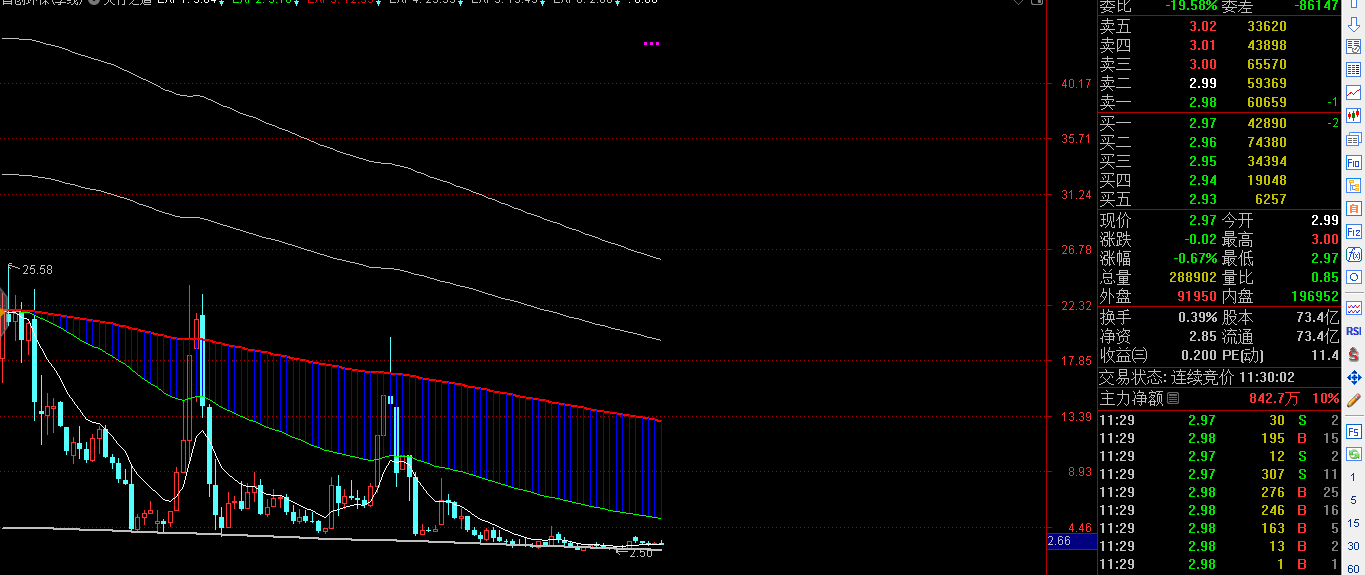
Task: Select the 买三 2.95 bid row
Action: point(1218,161)
